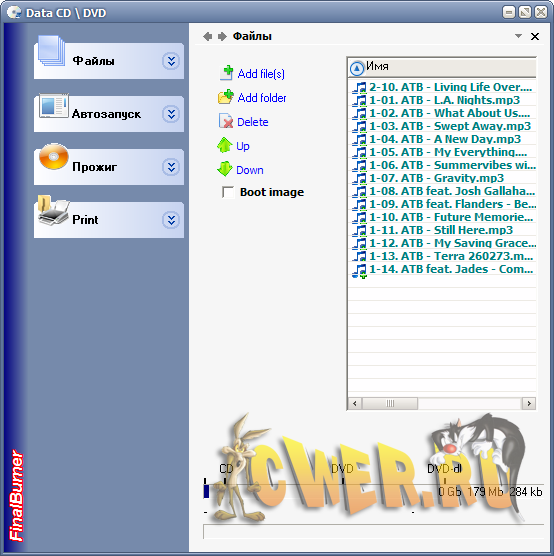
Task: Open the Print sidebar section
Action: pos(109,220)
